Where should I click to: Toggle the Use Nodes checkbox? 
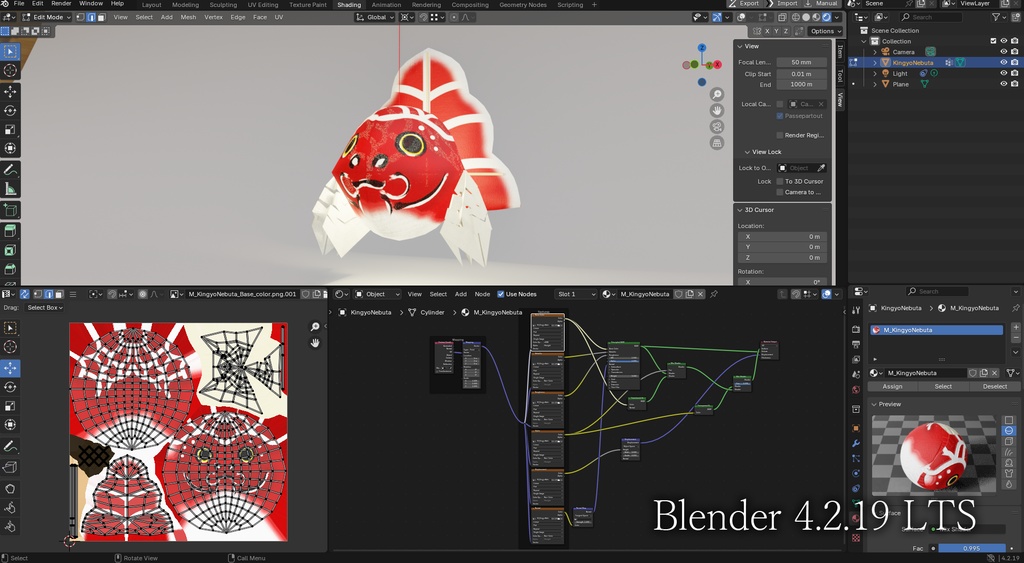(501, 294)
